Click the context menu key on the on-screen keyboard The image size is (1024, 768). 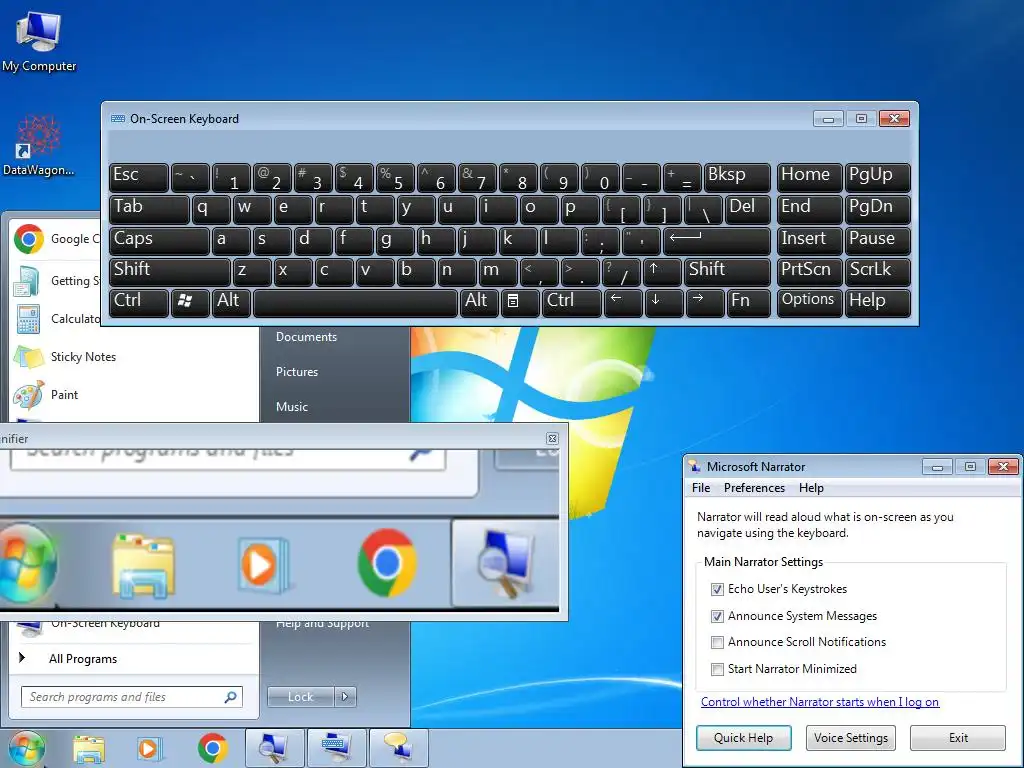[x=520, y=303]
